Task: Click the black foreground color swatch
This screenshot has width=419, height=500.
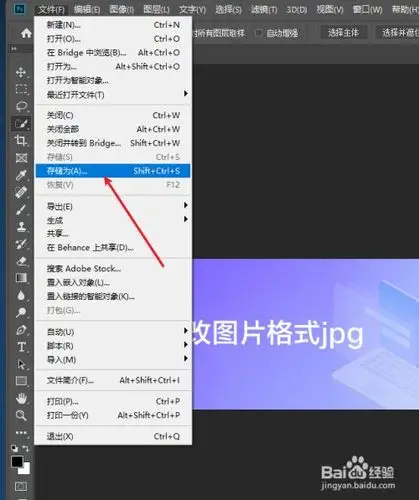Action: (17, 461)
